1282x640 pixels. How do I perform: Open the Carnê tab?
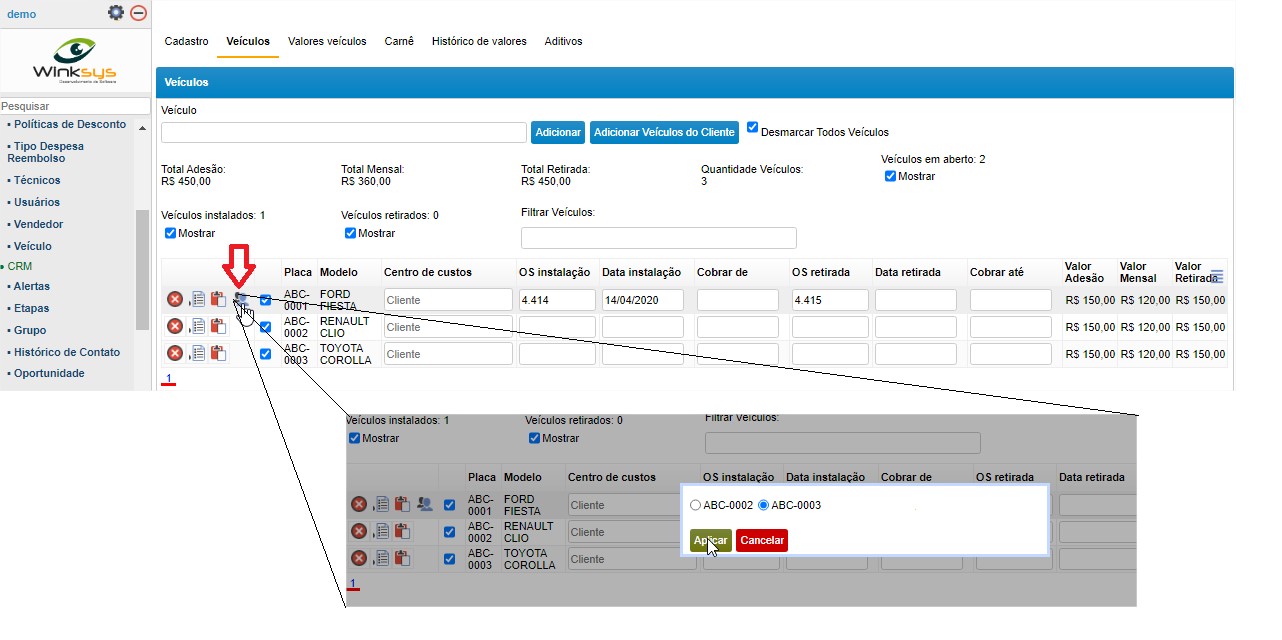pos(399,41)
